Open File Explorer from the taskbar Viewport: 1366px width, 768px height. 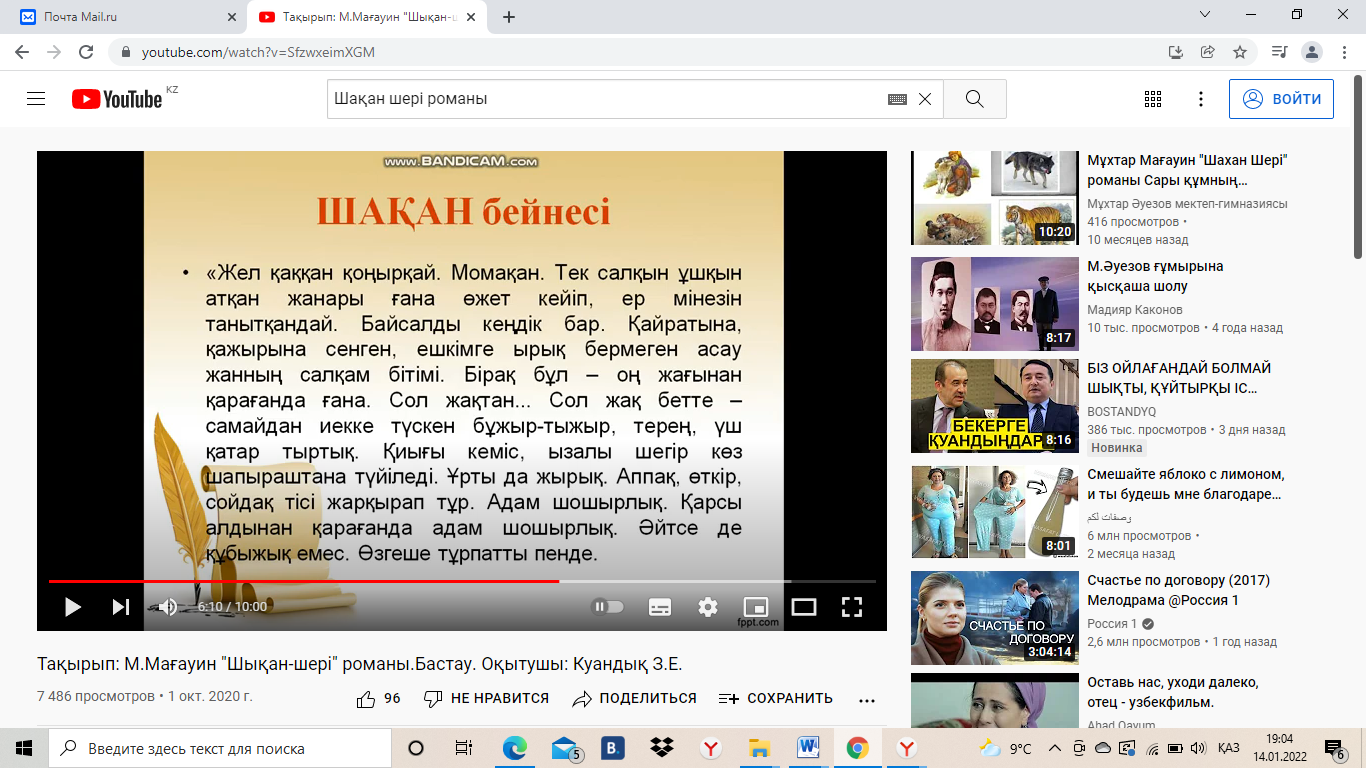(x=759, y=748)
